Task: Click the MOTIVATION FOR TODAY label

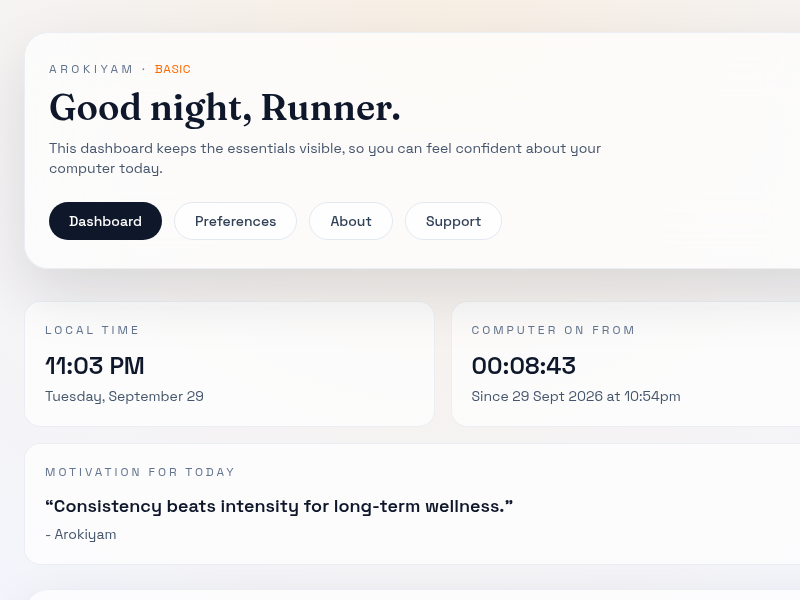Action: click(140, 472)
